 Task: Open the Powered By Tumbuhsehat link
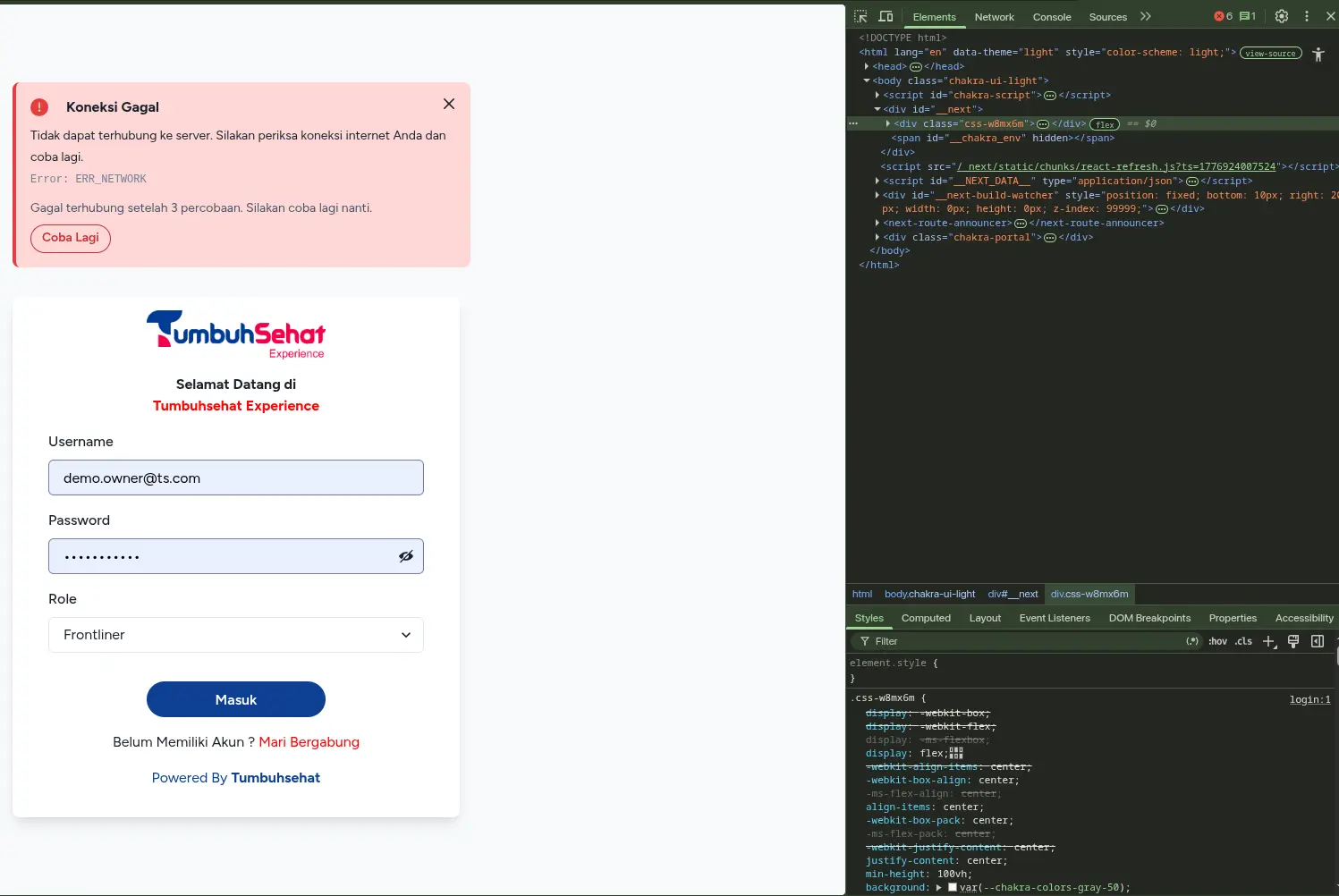236,778
